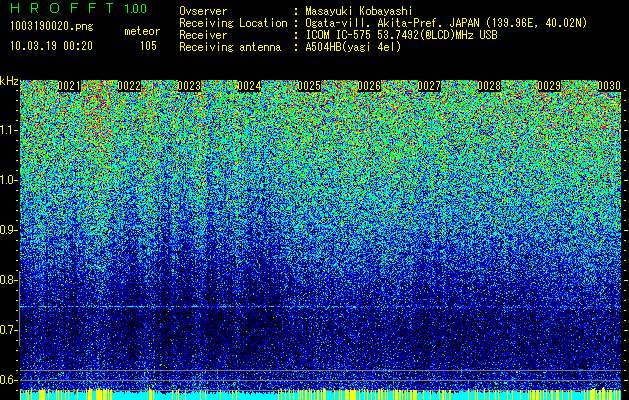The height and width of the screenshot is (400, 629).
Task: Click time marker 0023
Action: tap(189, 86)
